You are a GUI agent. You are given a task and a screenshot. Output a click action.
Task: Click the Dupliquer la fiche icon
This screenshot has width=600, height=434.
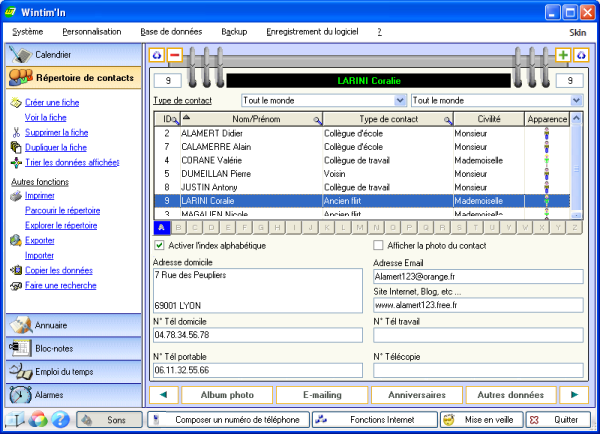16,147
